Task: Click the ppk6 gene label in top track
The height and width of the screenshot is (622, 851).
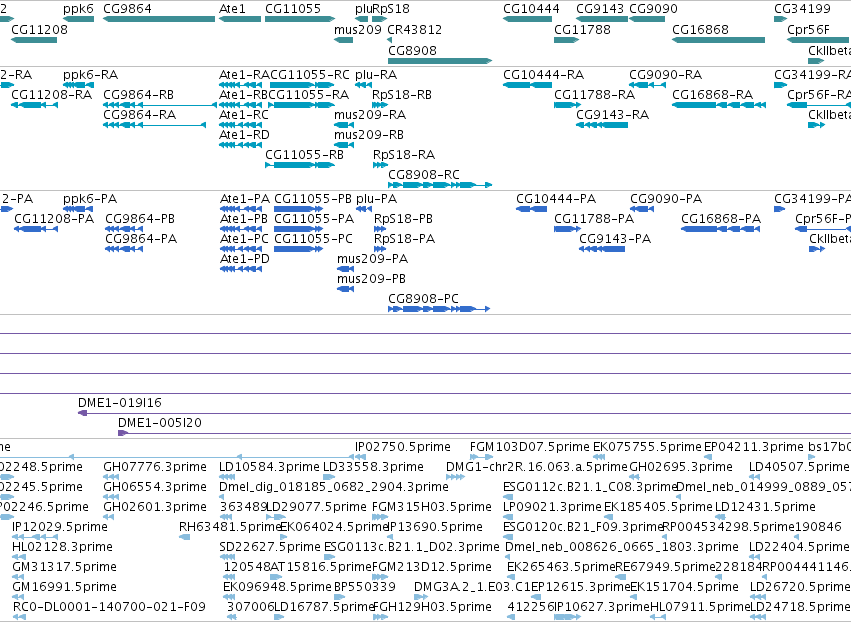Action: pos(78,9)
